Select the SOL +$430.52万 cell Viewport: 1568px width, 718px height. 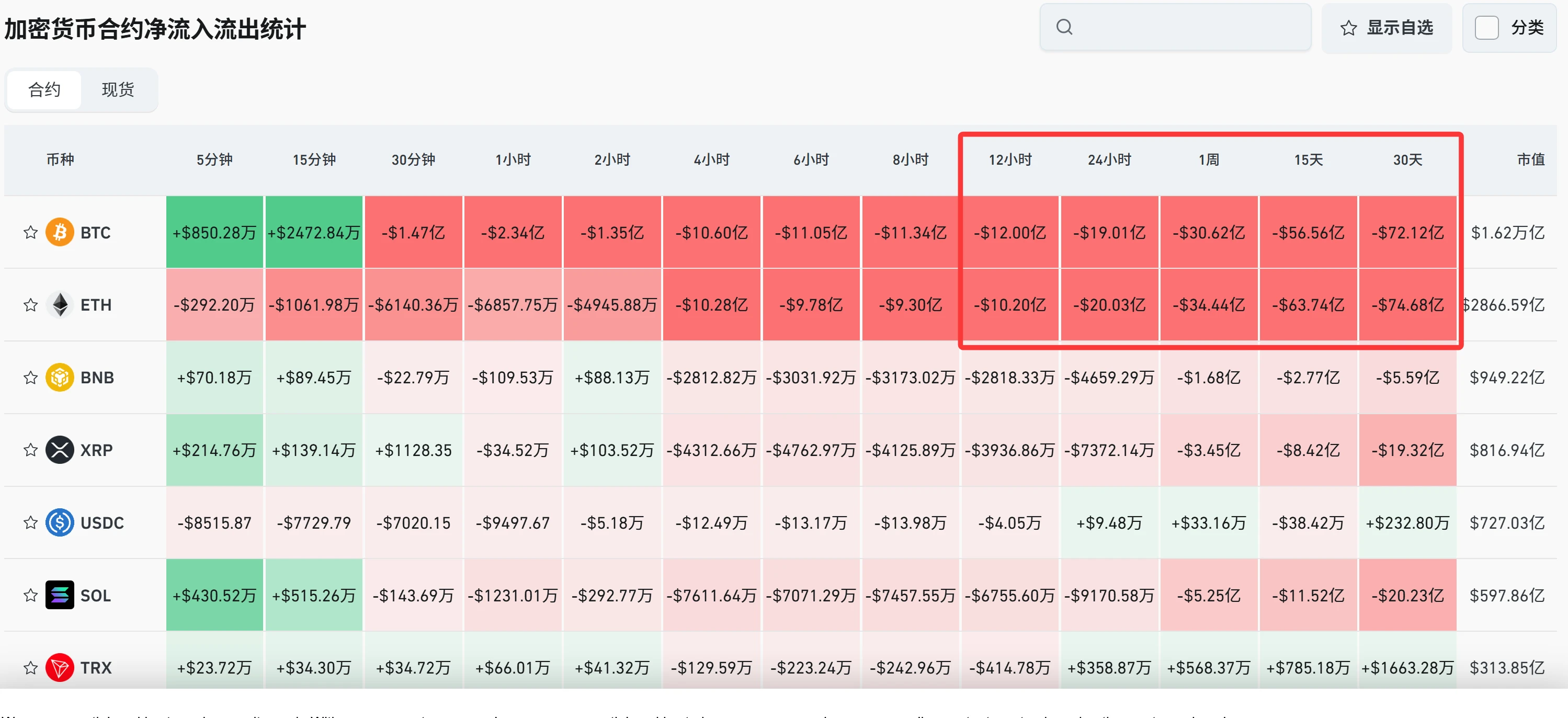tap(214, 595)
